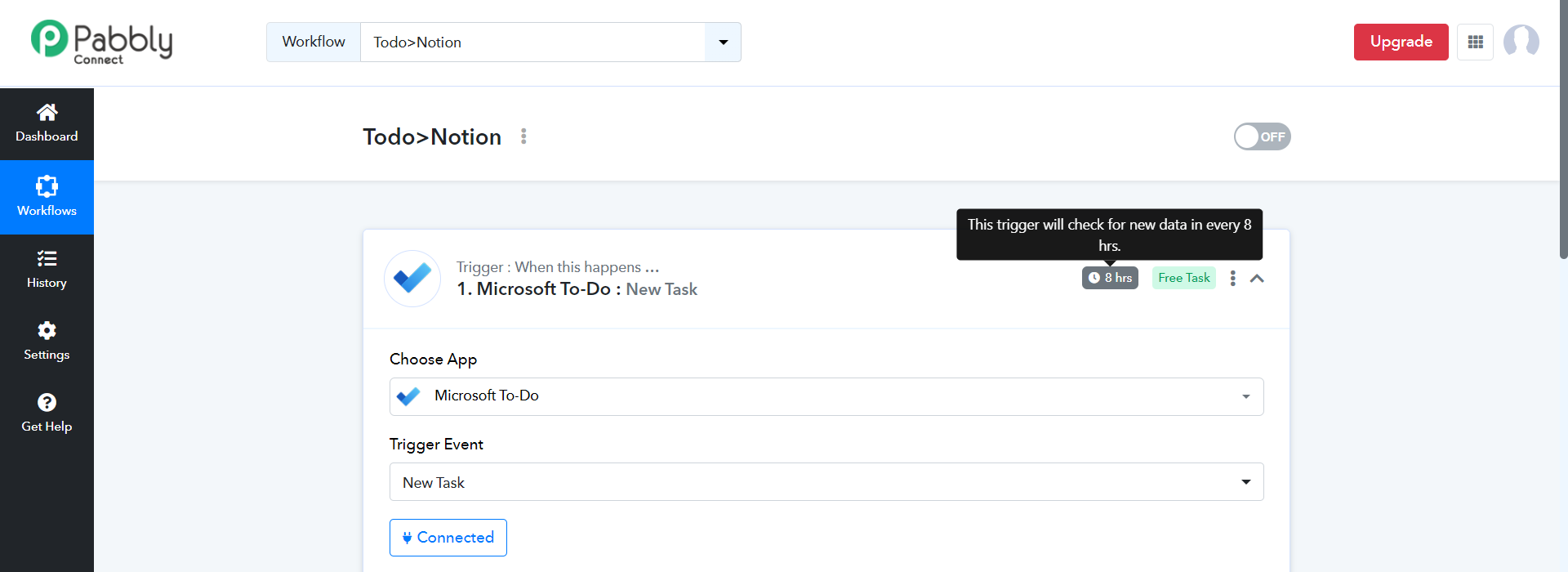Click the Microsoft To-Do trigger icon

(412, 279)
